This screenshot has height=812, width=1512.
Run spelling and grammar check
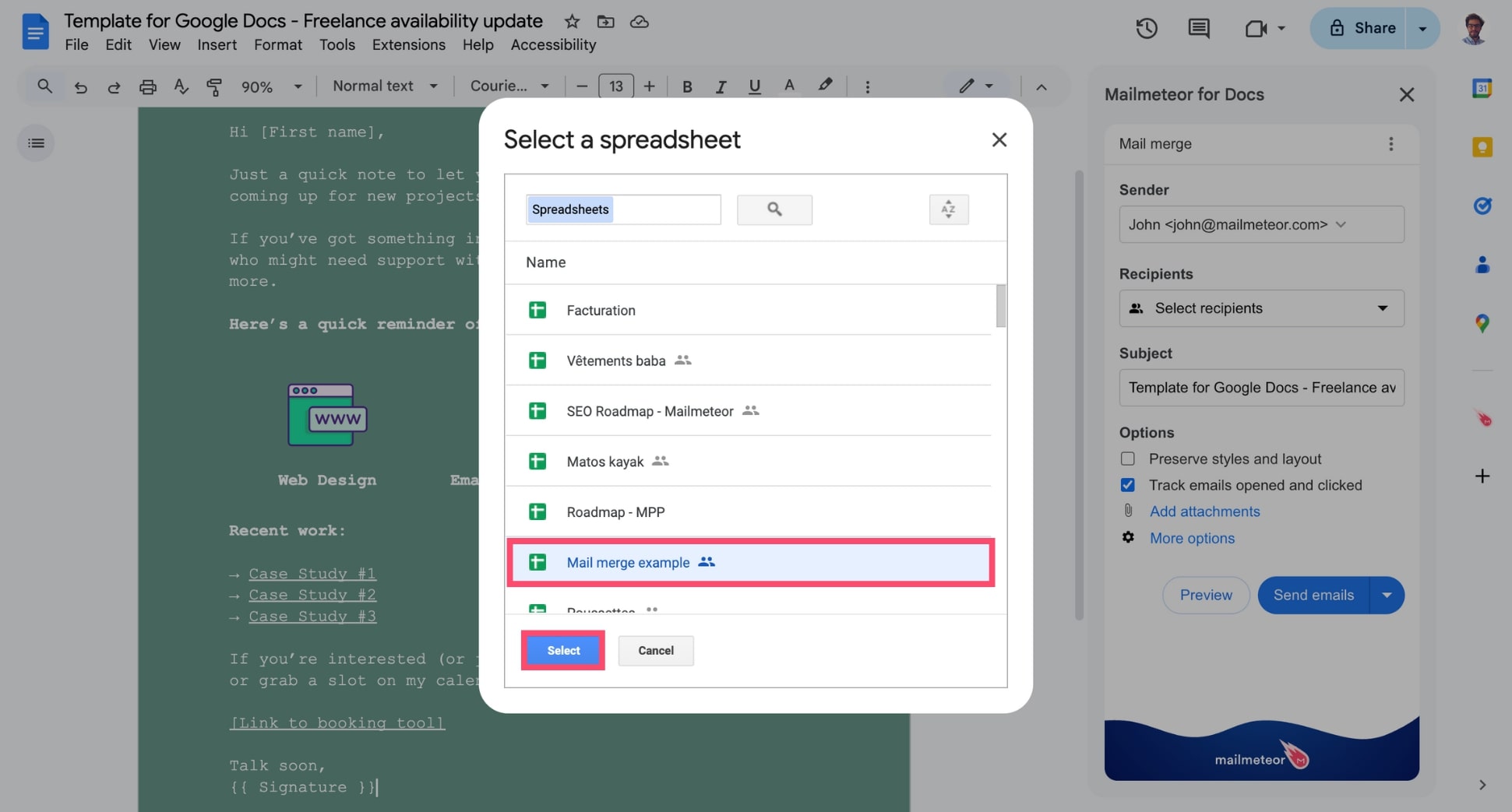[x=181, y=86]
